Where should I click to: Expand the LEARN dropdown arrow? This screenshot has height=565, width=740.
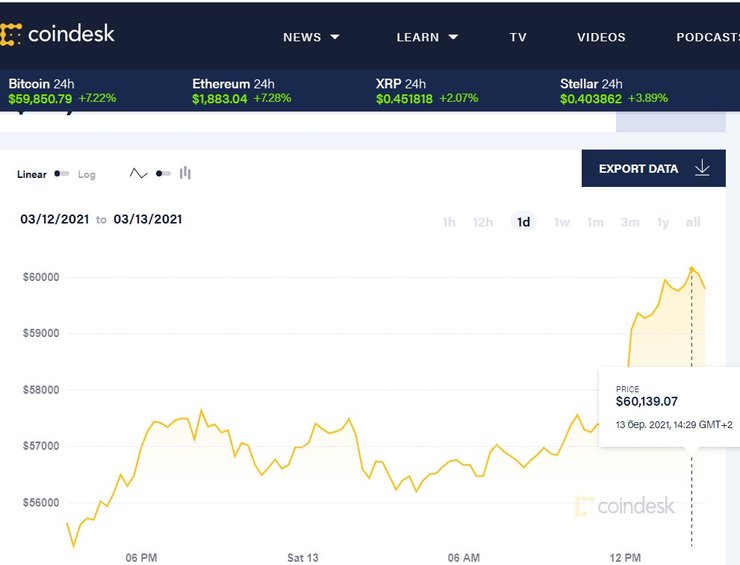click(453, 37)
